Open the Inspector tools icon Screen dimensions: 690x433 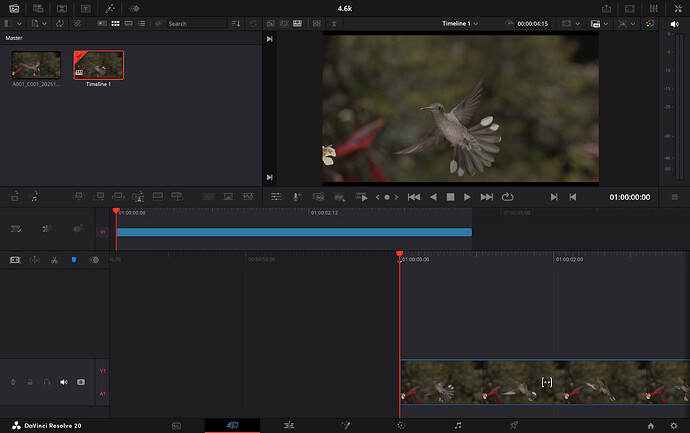(x=678, y=8)
